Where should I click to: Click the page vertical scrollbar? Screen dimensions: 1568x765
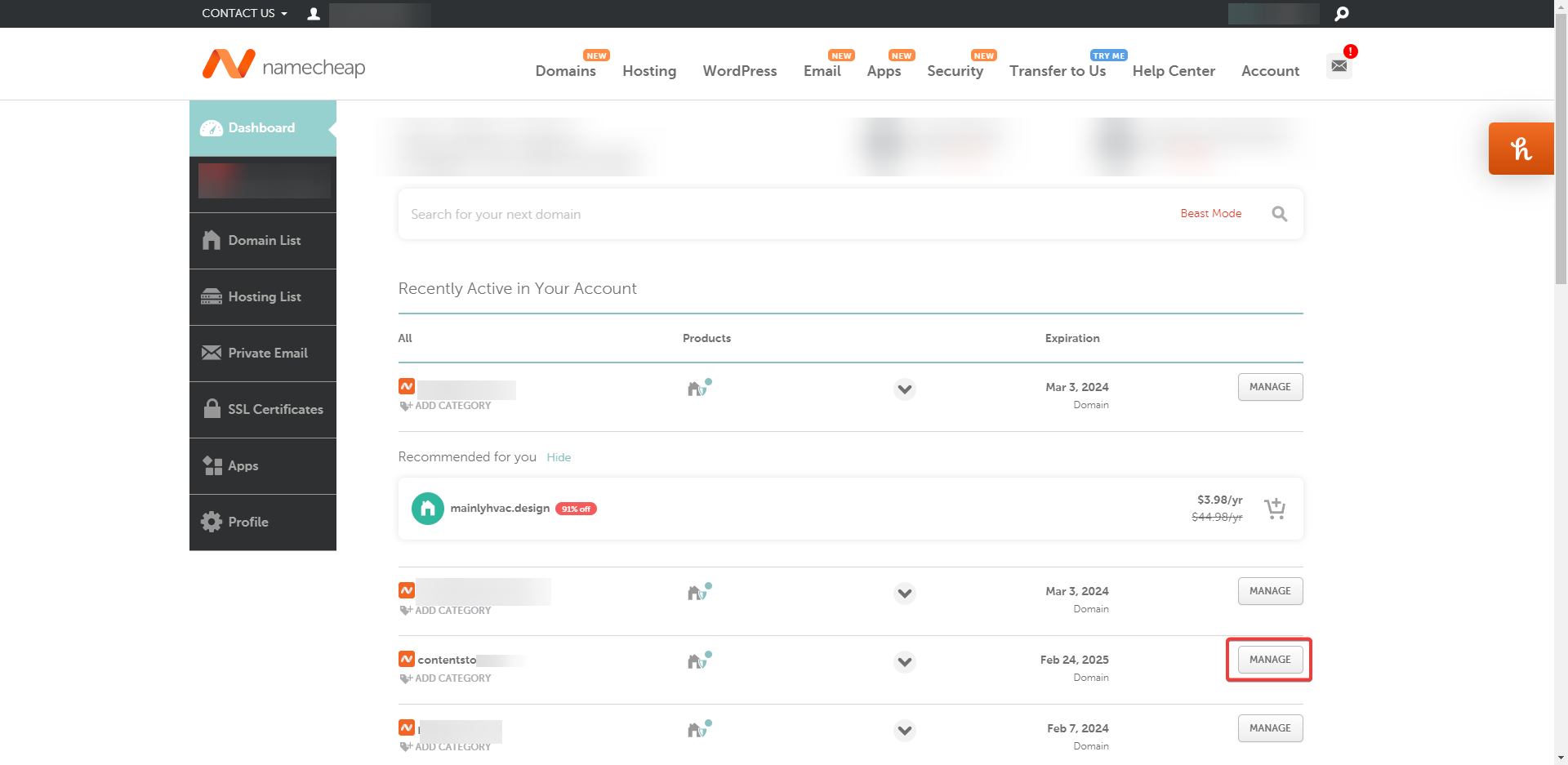pyautogui.click(x=1561, y=147)
